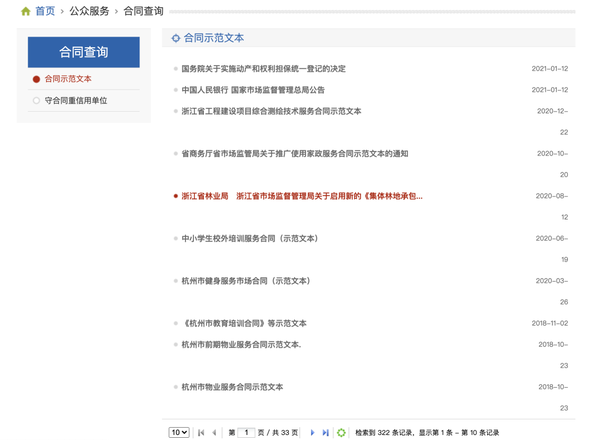Viewport: 600px width, 440px height.
Task: Open 国务院关于实施动产和权利担保统一登记的决定
Action: coord(263,68)
